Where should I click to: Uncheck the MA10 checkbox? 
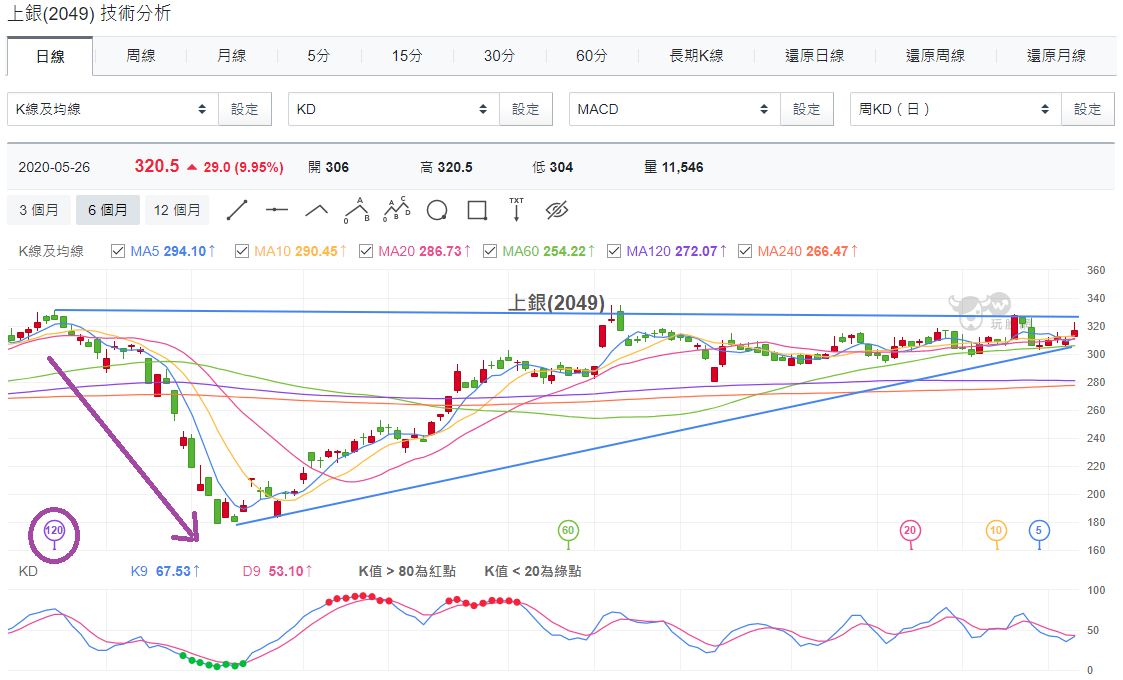(x=242, y=251)
